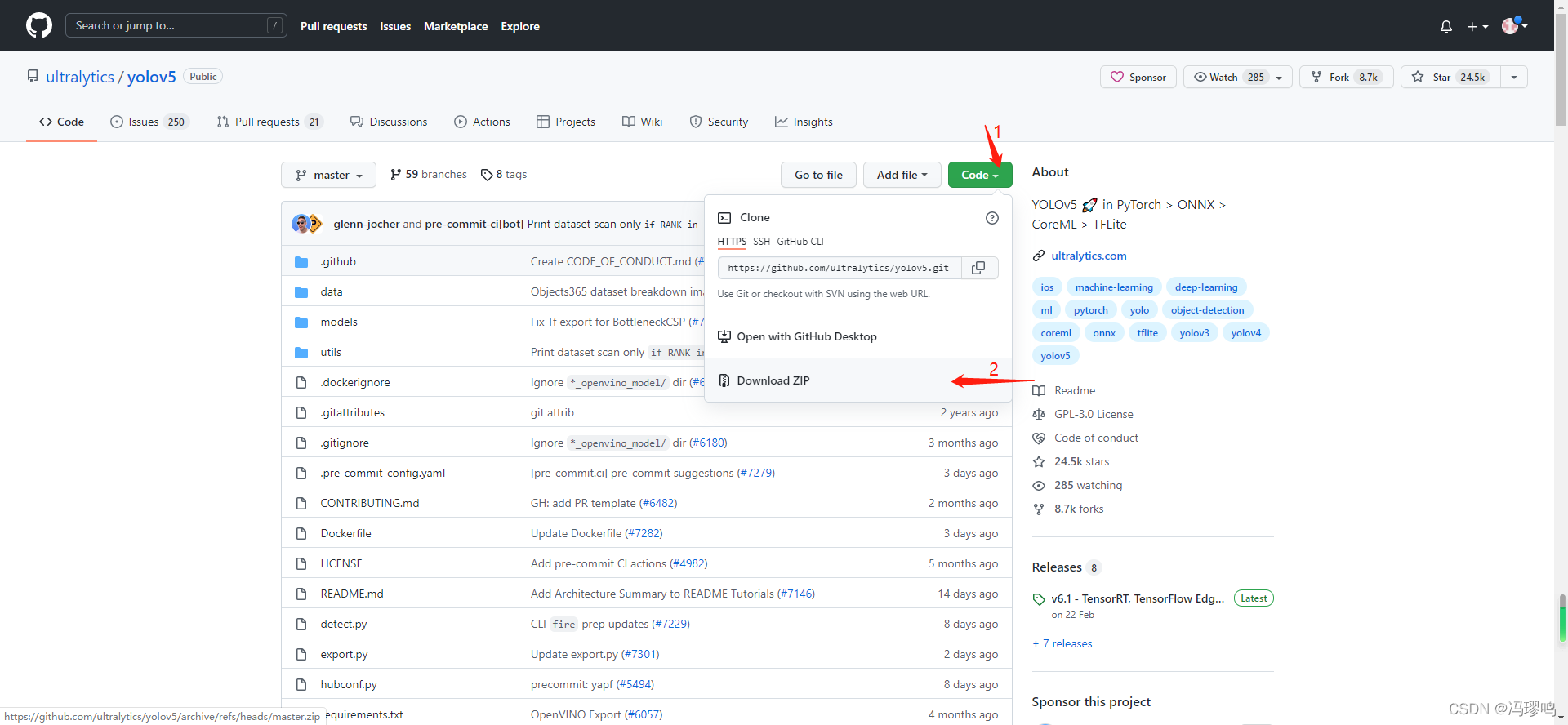Open the Pull requests repository tab
1568x725 pixels.
point(269,122)
